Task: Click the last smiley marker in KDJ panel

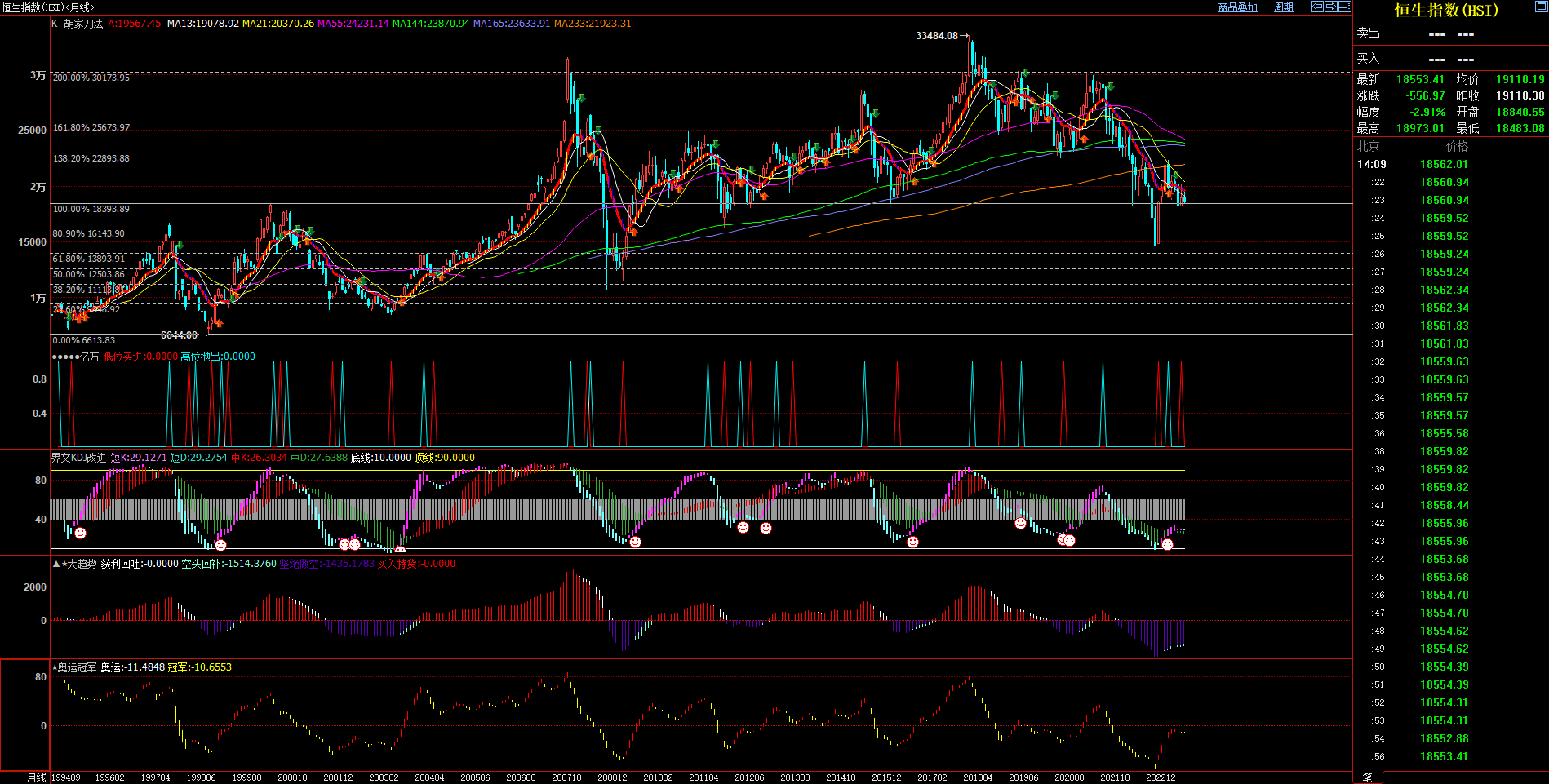Action: click(1167, 544)
